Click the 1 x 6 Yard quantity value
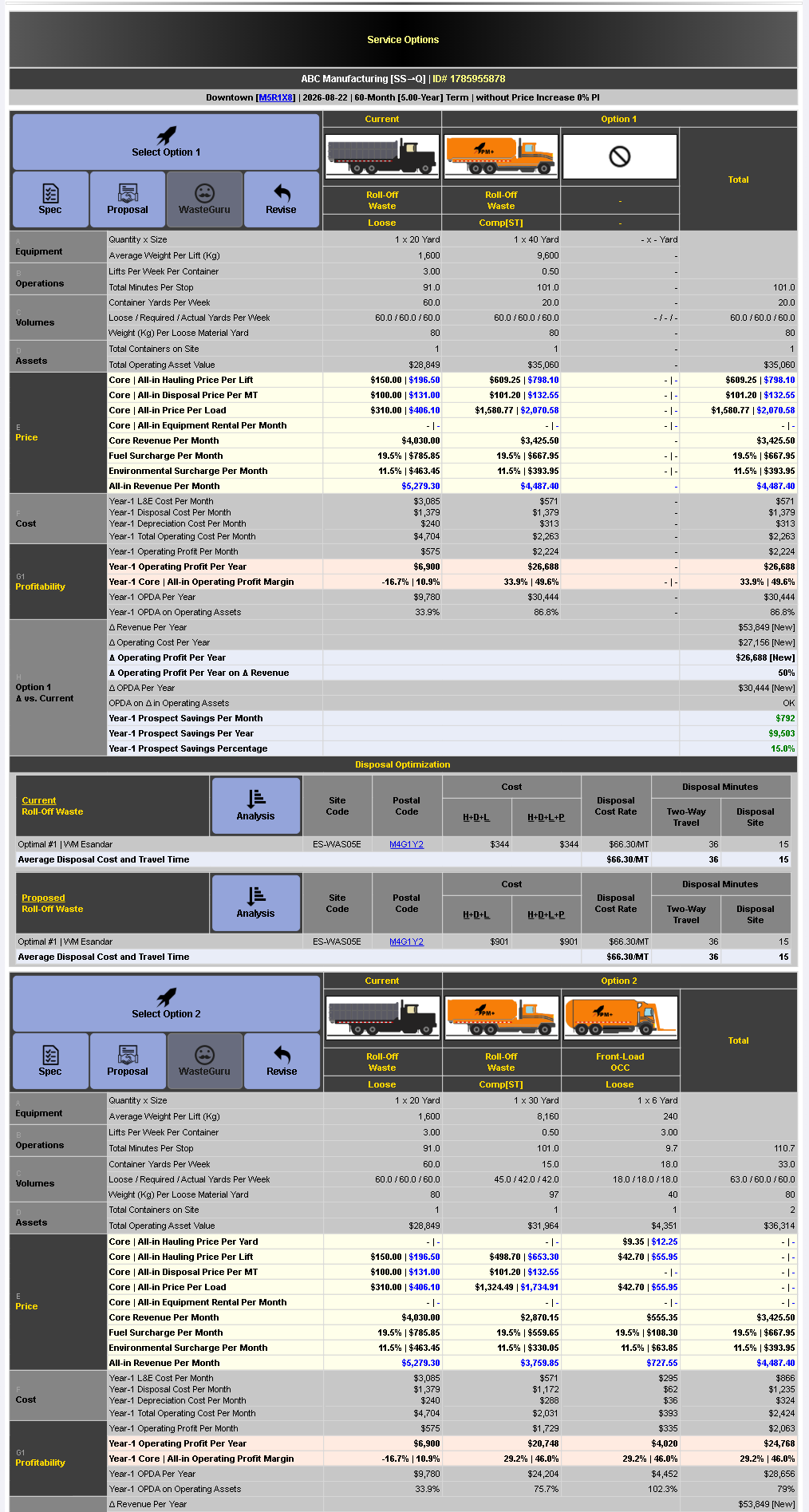 pyautogui.click(x=657, y=1100)
